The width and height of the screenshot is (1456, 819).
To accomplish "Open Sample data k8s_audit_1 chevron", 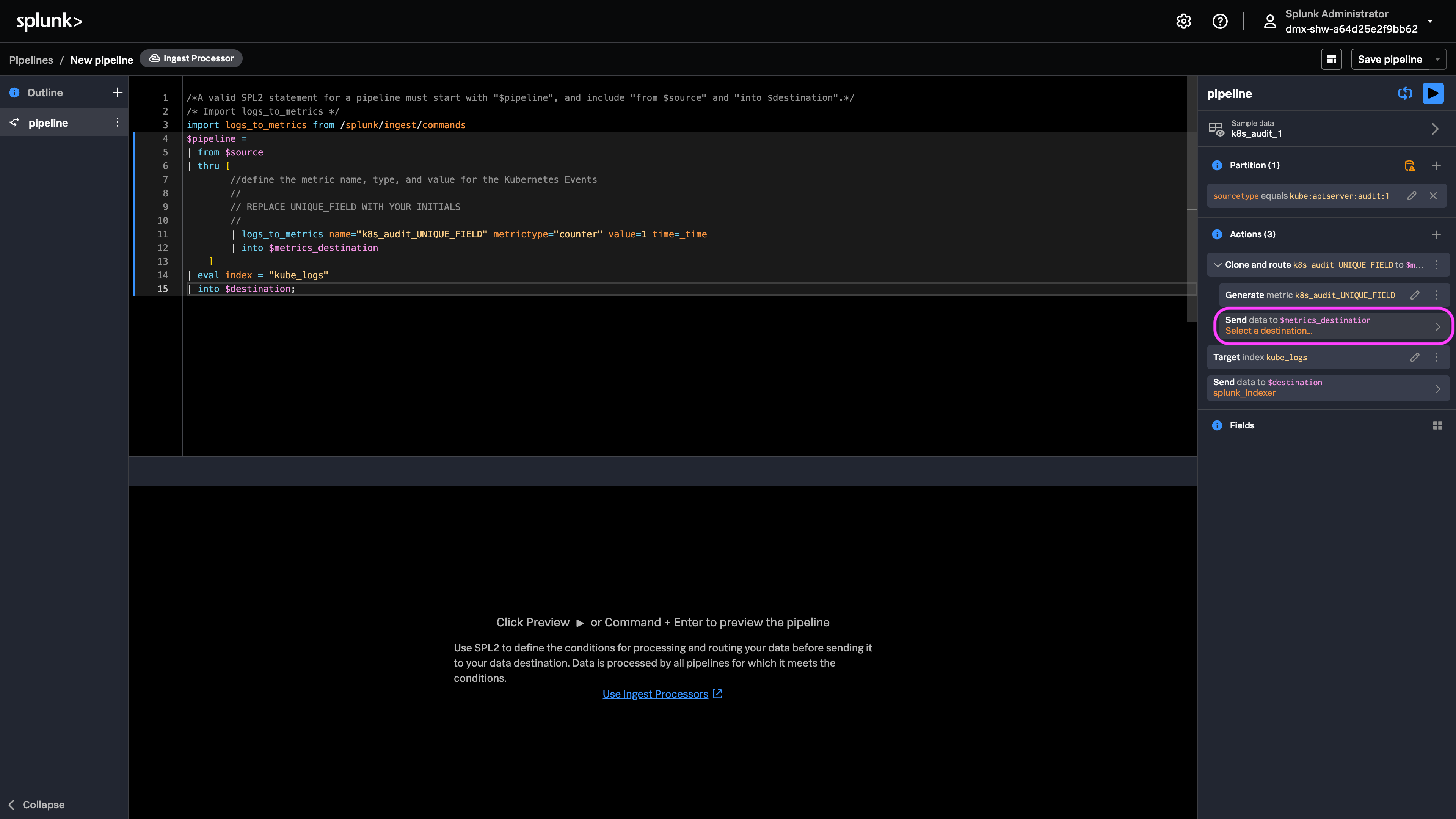I will coord(1435,129).
